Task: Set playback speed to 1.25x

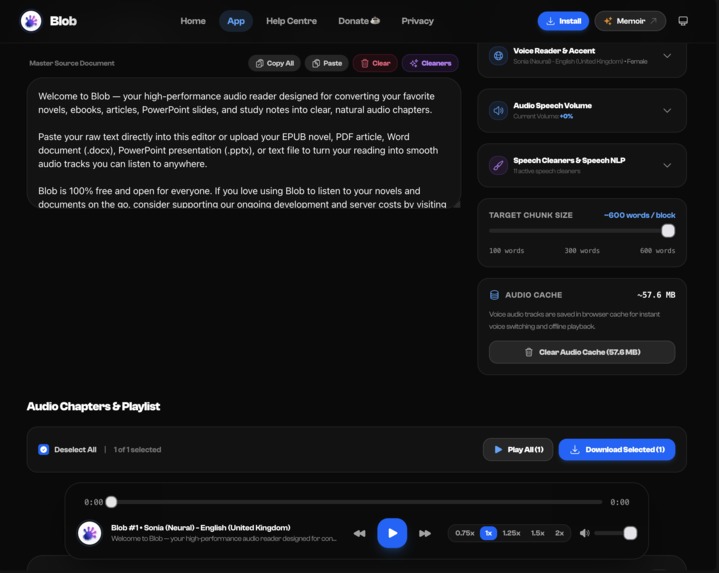Action: pos(511,533)
